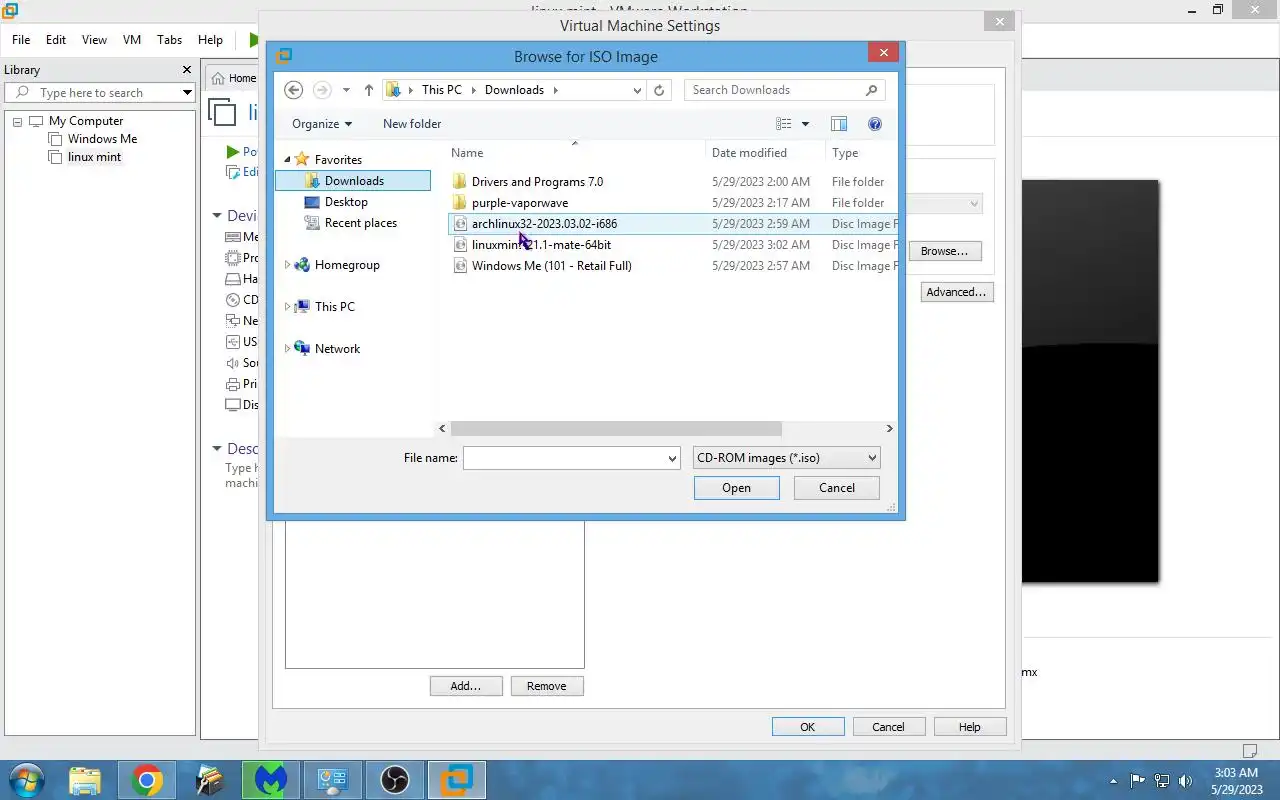Select Windows Me (101 - Retail Full) ISO
Image resolution: width=1280 pixels, height=800 pixels.
pos(672,266)
